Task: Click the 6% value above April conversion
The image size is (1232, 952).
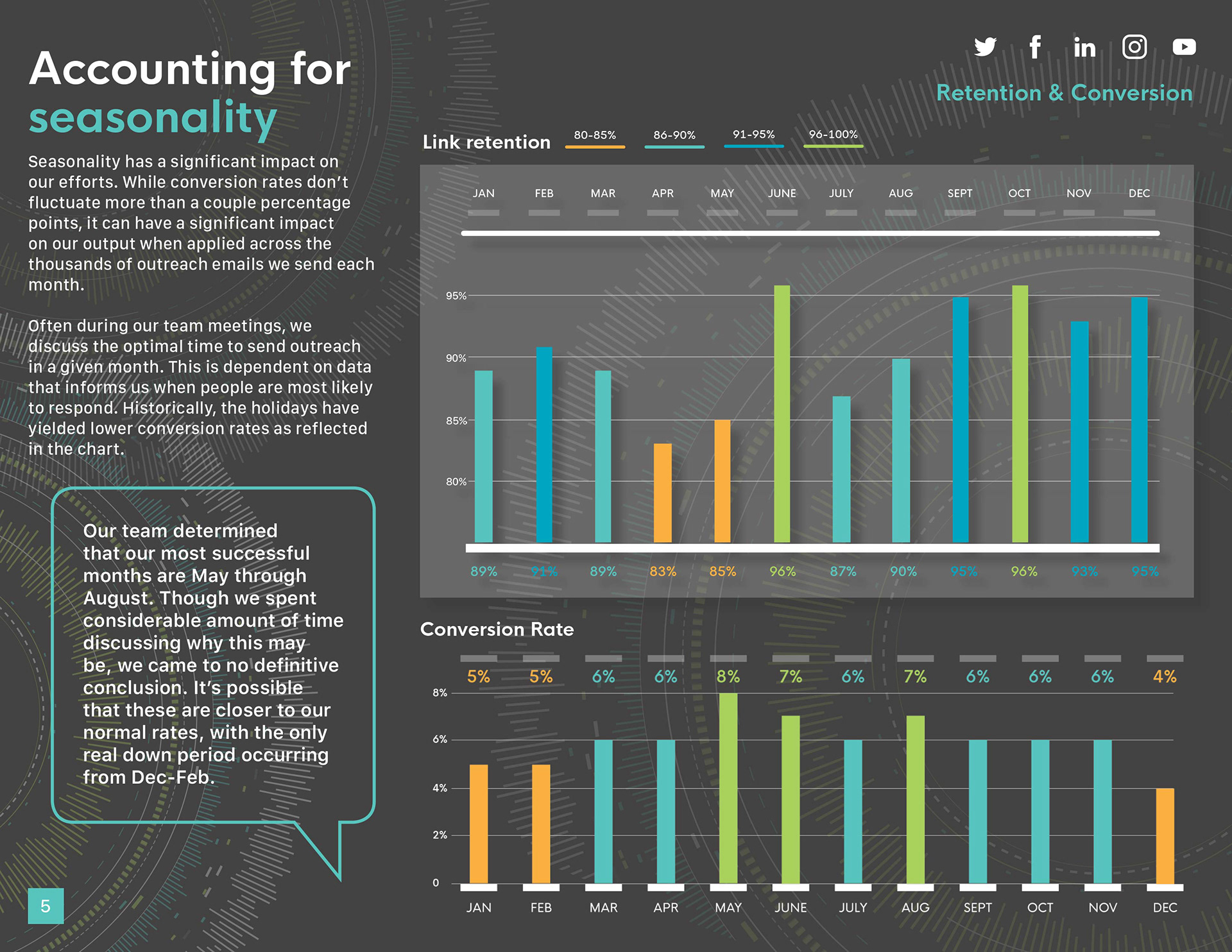Action: (665, 677)
